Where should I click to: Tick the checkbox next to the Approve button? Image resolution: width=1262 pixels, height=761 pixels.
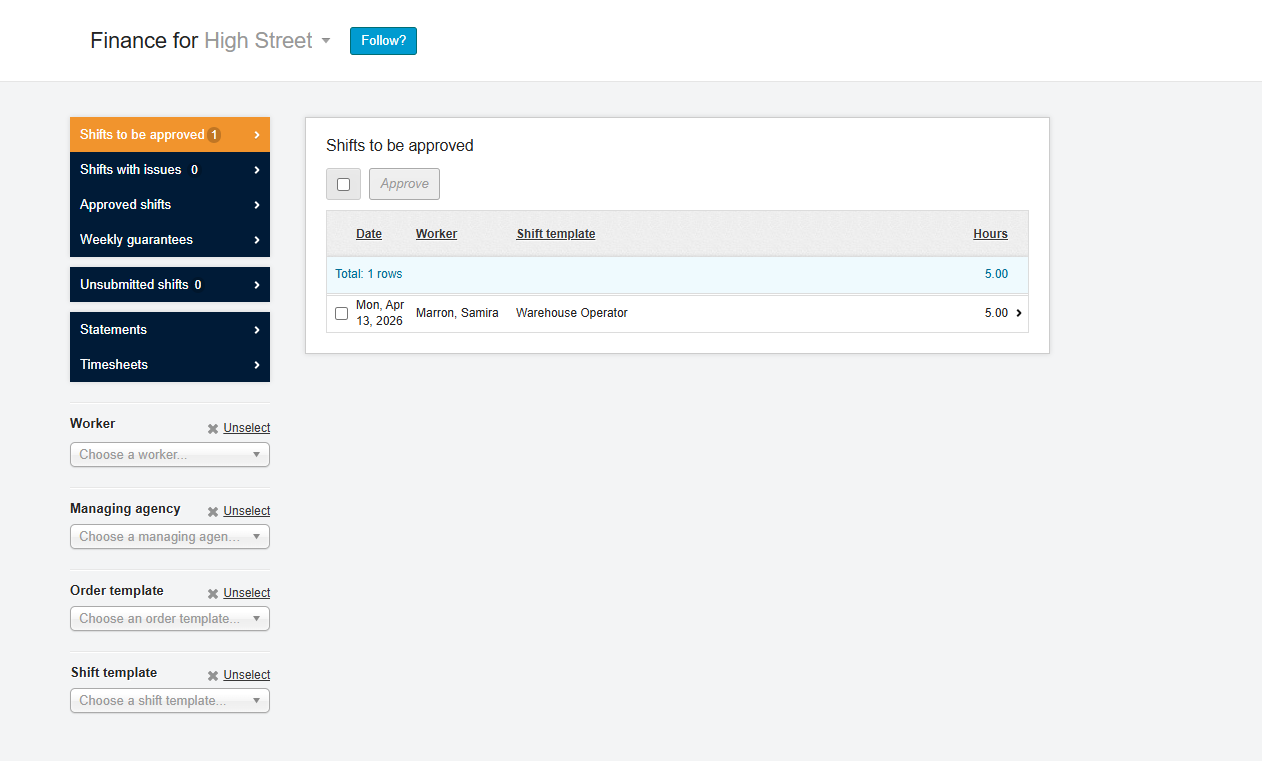pyautogui.click(x=343, y=184)
